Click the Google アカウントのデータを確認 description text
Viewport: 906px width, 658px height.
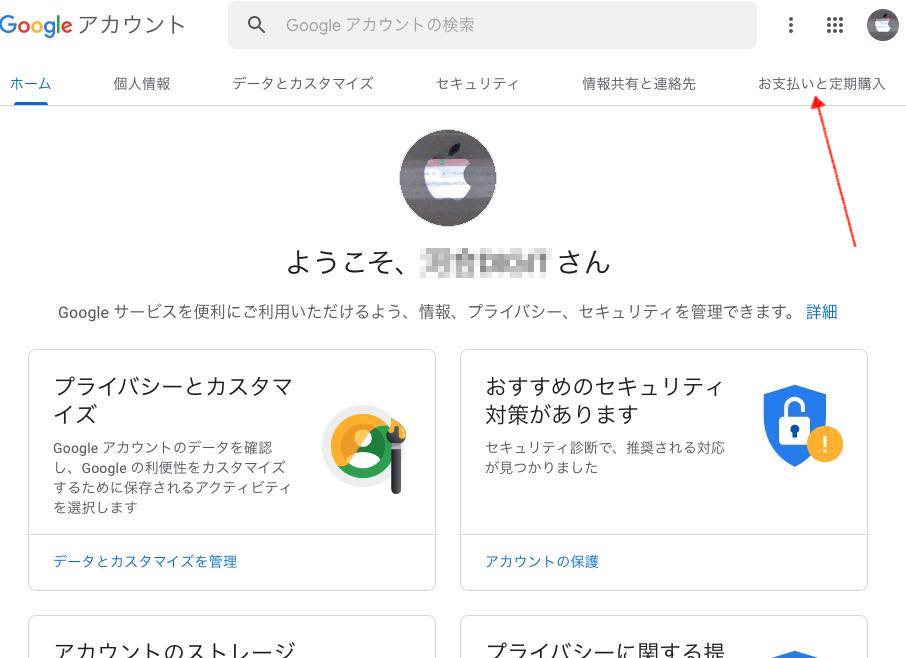[172, 477]
